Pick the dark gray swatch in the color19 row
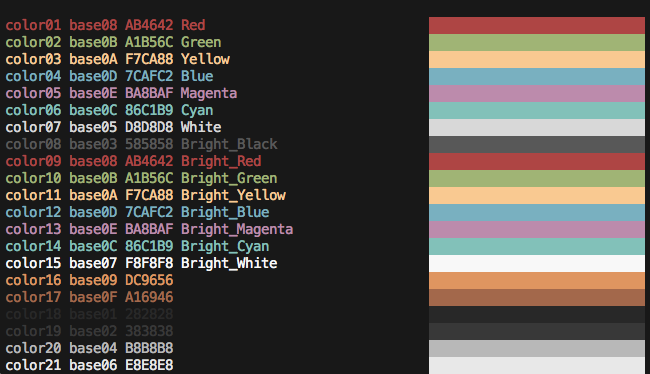 point(537,331)
